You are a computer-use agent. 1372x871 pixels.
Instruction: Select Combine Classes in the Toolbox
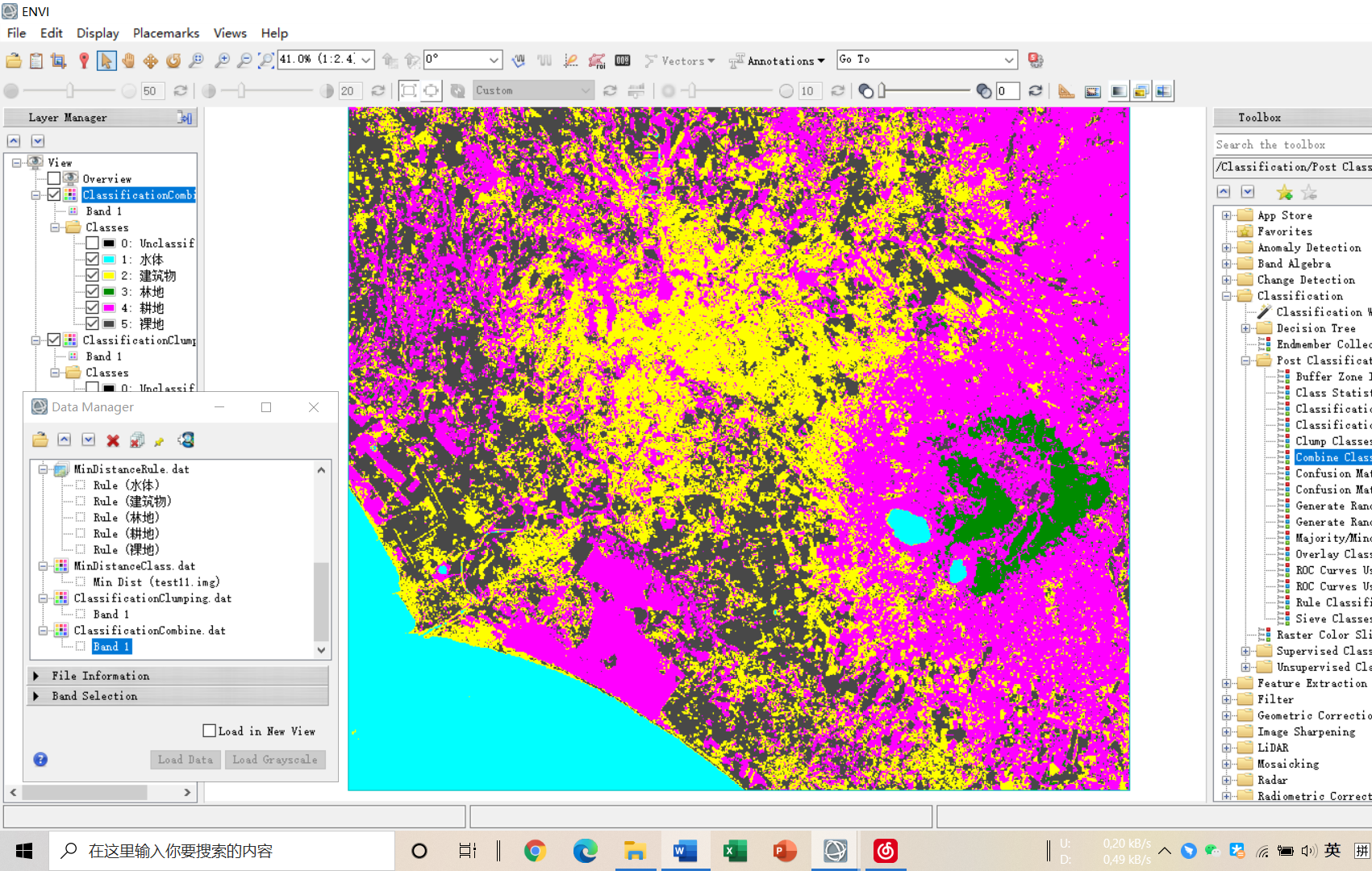coord(1331,456)
